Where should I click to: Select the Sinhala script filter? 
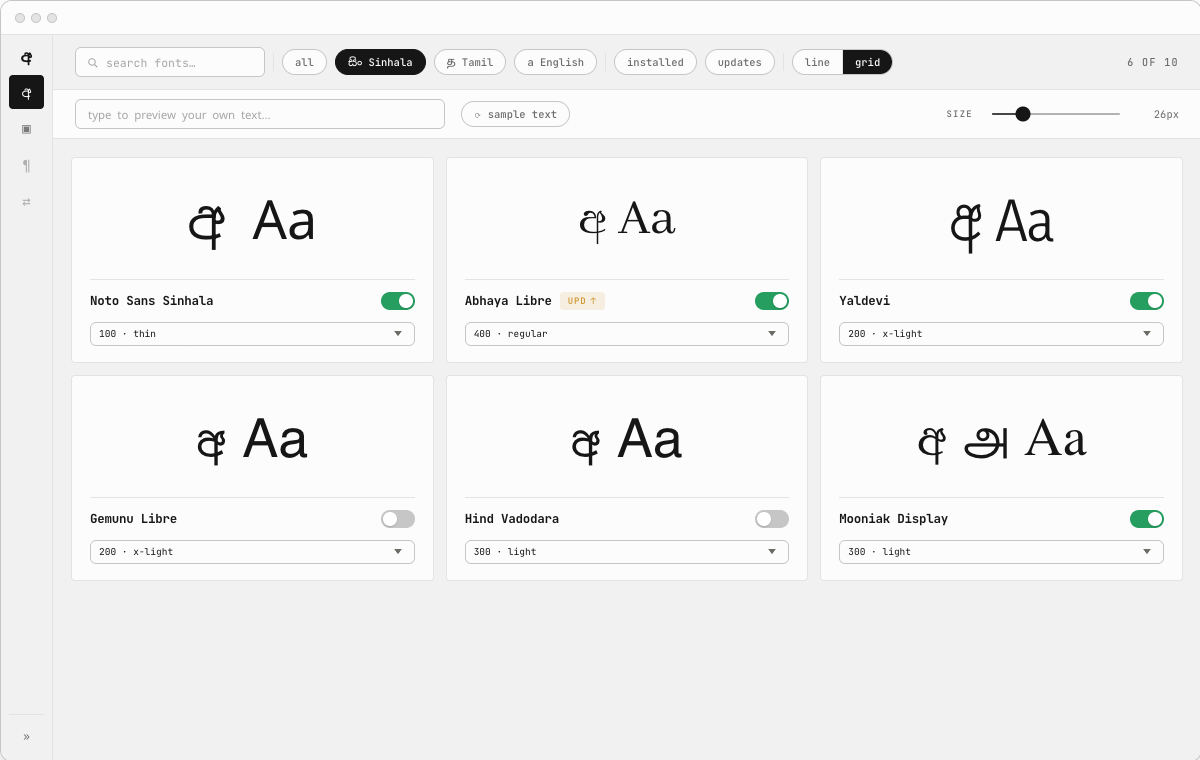click(380, 62)
